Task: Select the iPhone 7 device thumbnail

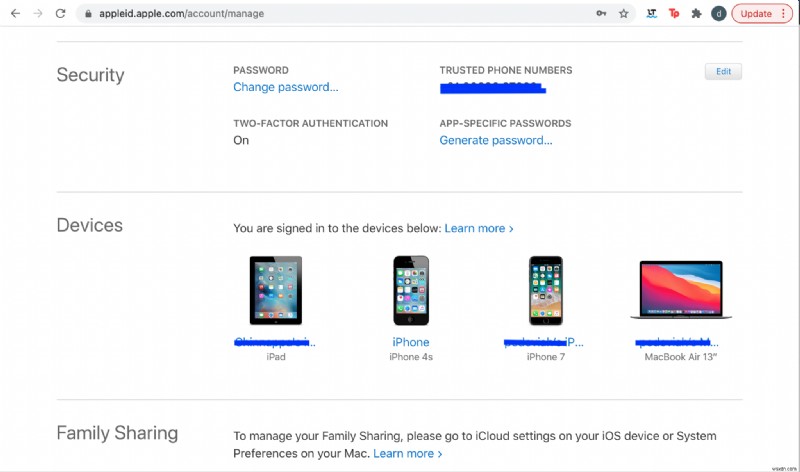Action: click(545, 290)
